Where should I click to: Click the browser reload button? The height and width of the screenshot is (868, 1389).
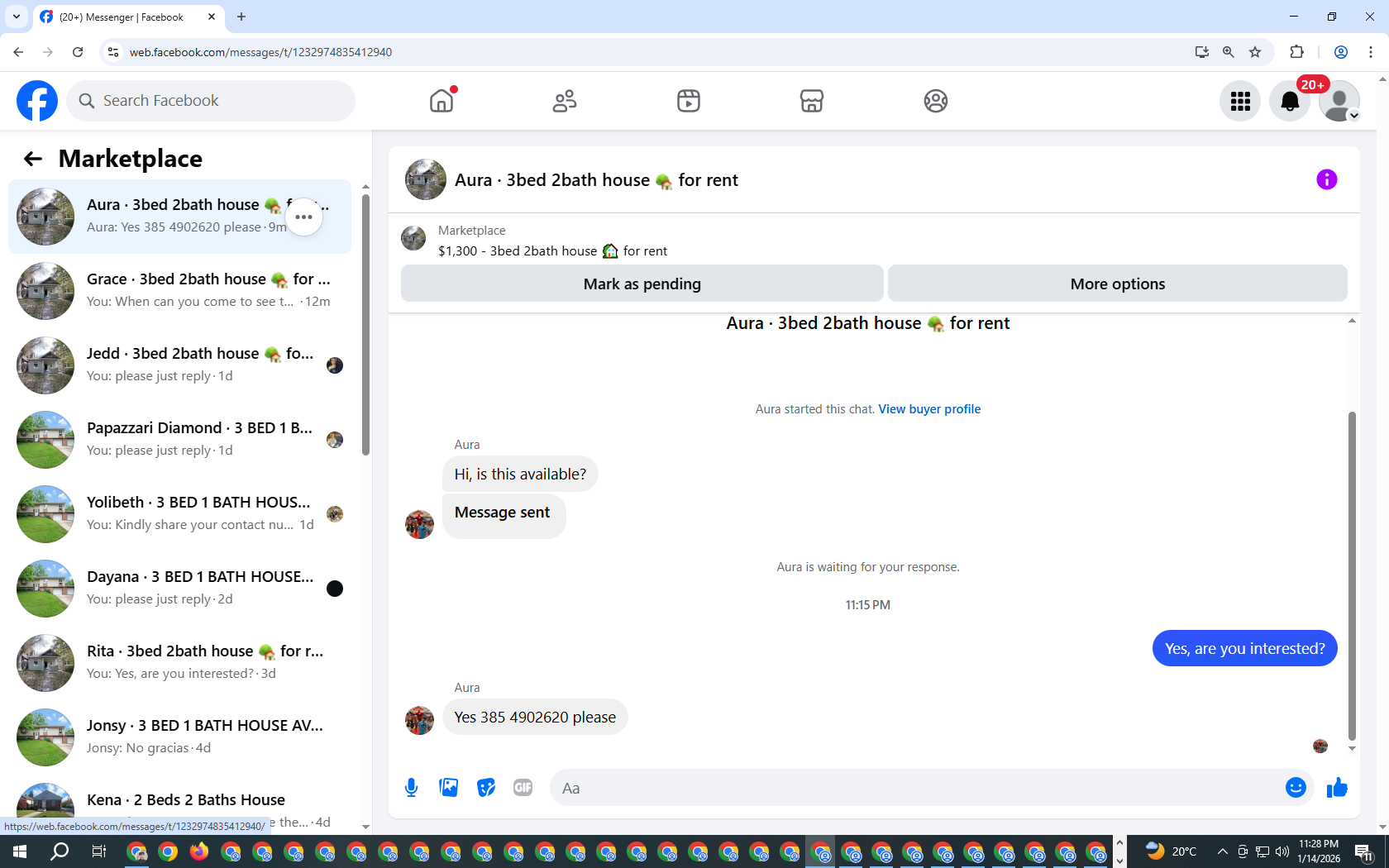[x=78, y=52]
